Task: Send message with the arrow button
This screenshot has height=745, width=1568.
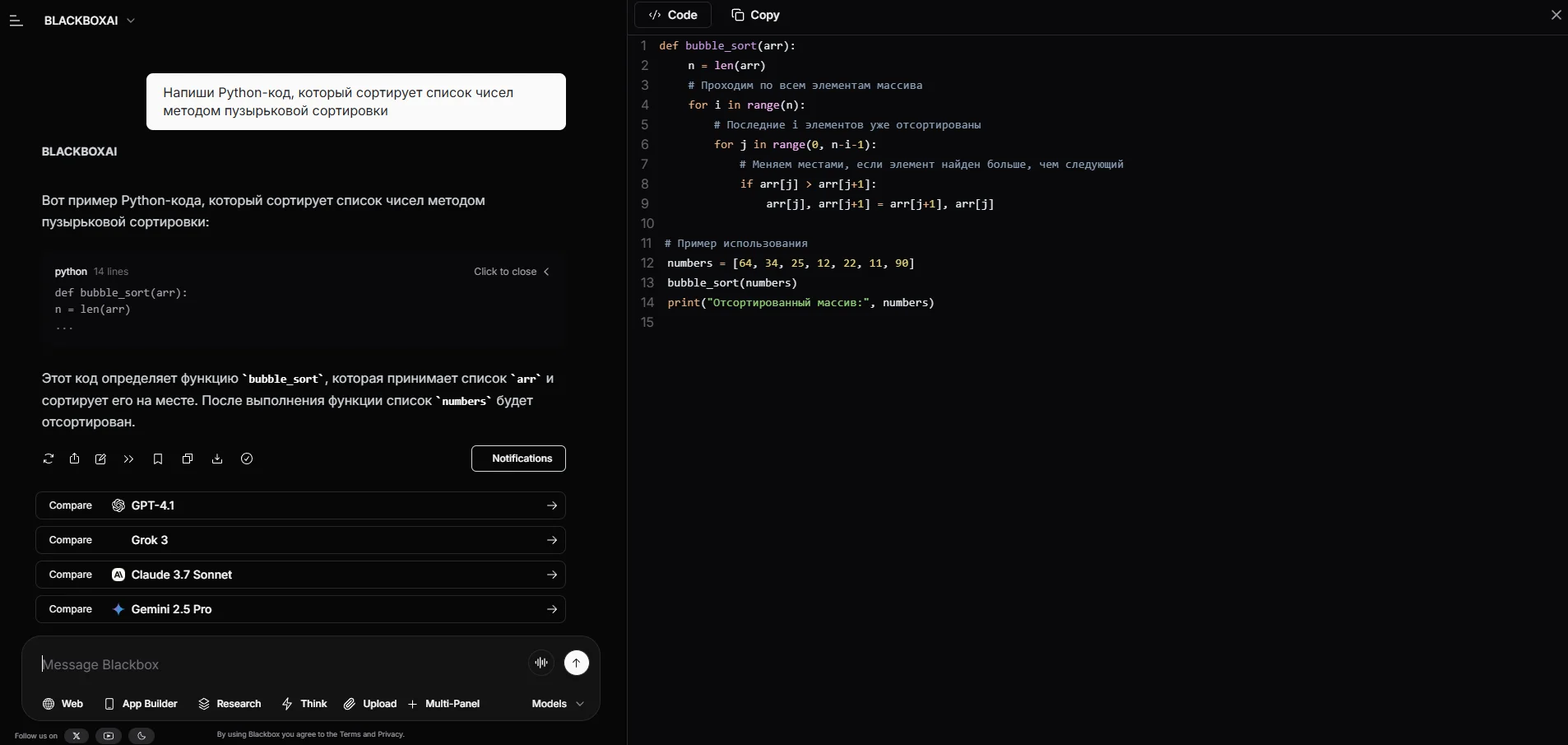Action: pos(577,663)
